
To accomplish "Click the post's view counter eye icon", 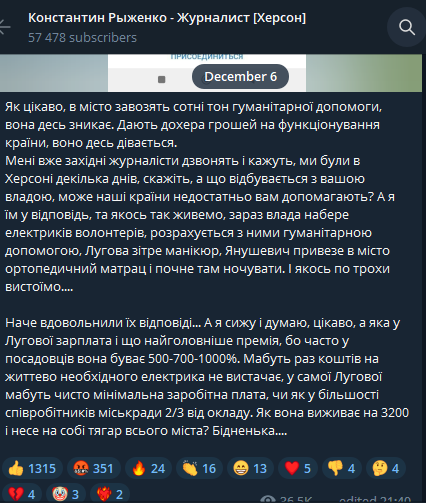I will coord(267,499).
